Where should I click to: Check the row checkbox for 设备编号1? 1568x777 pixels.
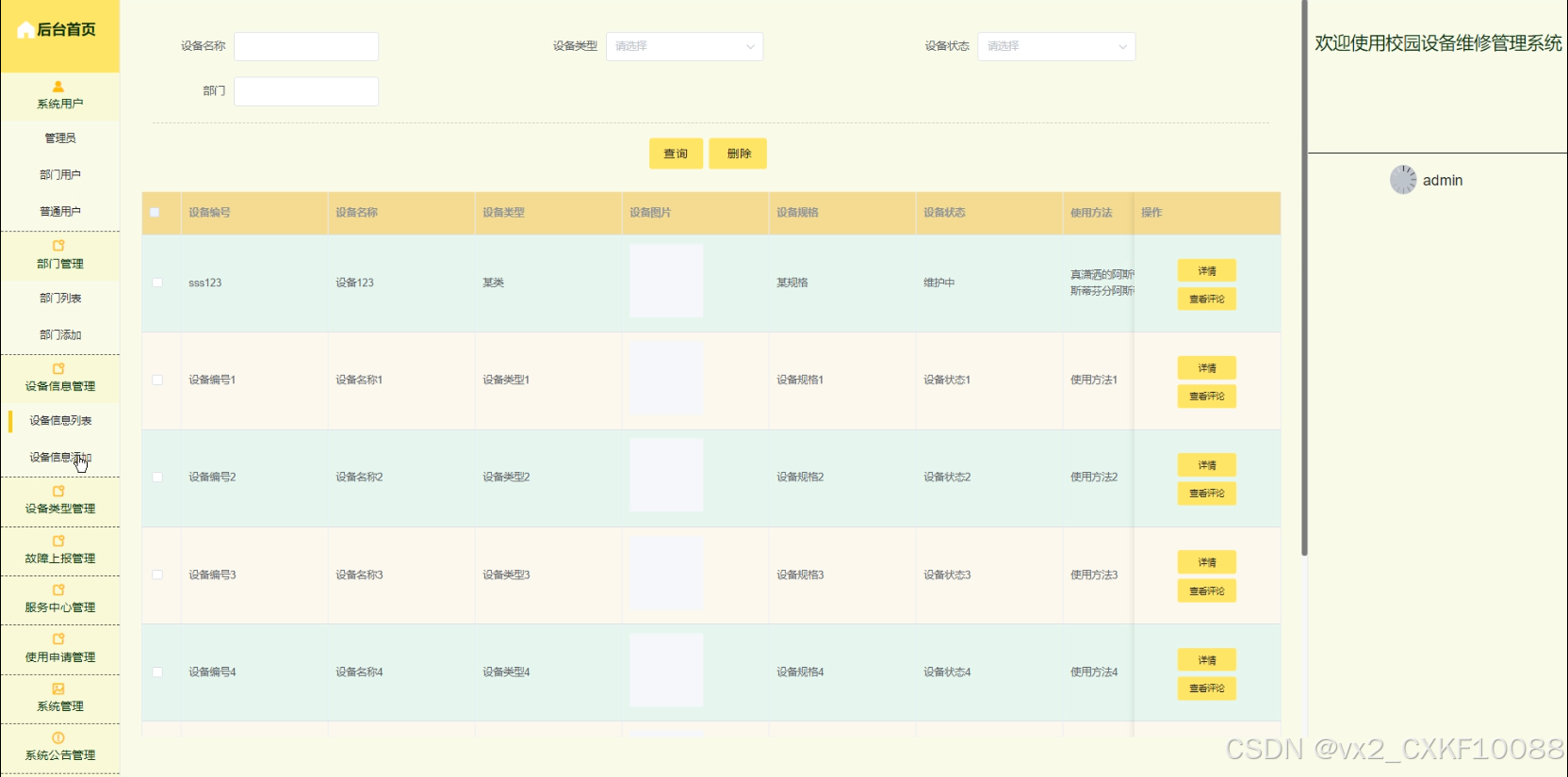coord(157,380)
